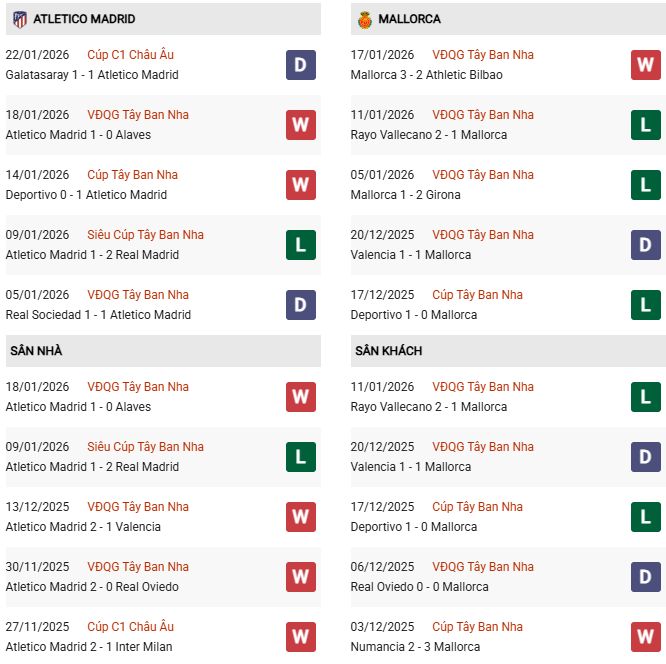This screenshot has width=666, height=664.
Task: Click D badge beside Real Oviedo 0 - 0 Mallorca
Action: [646, 577]
